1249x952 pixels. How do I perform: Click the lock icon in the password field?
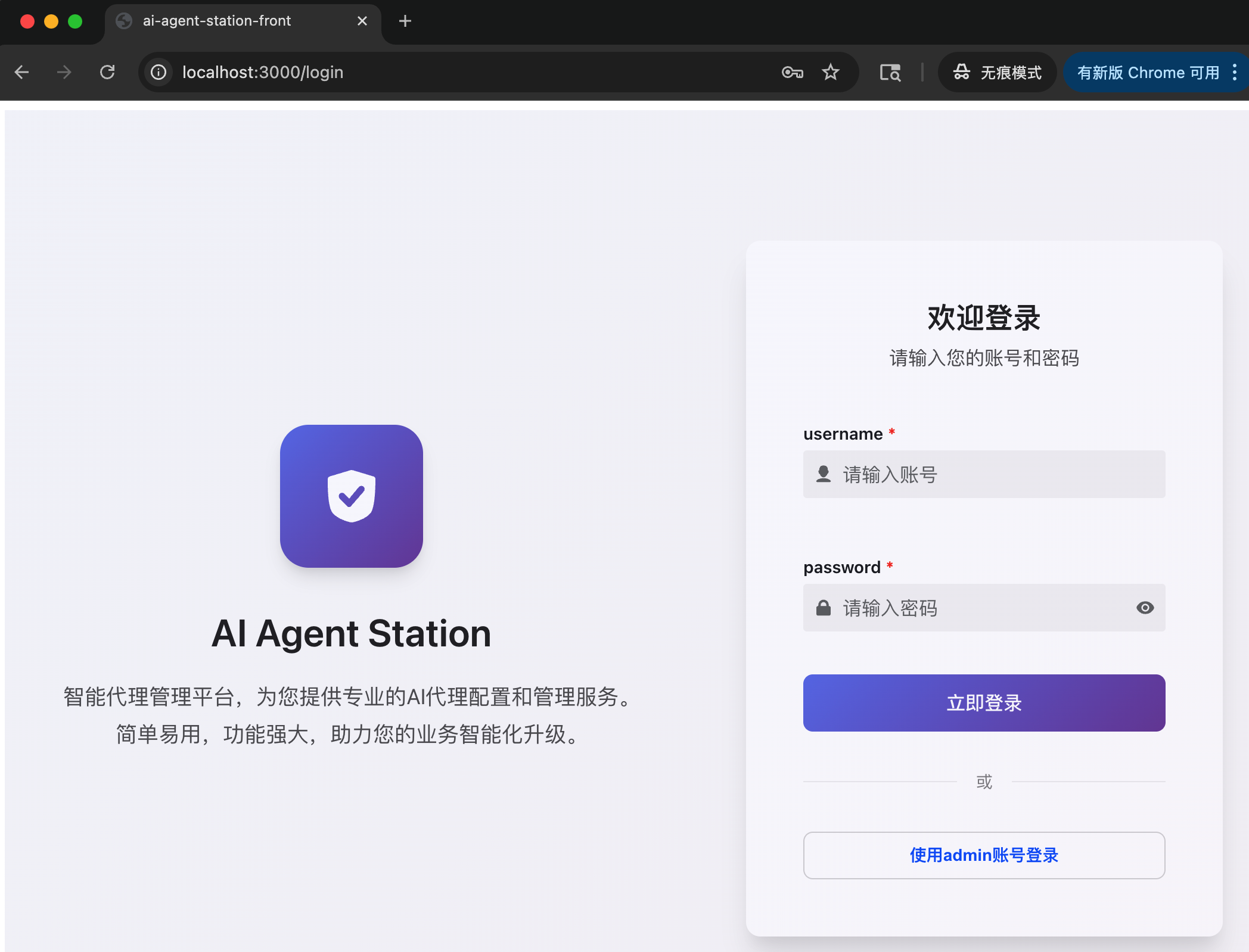824,608
